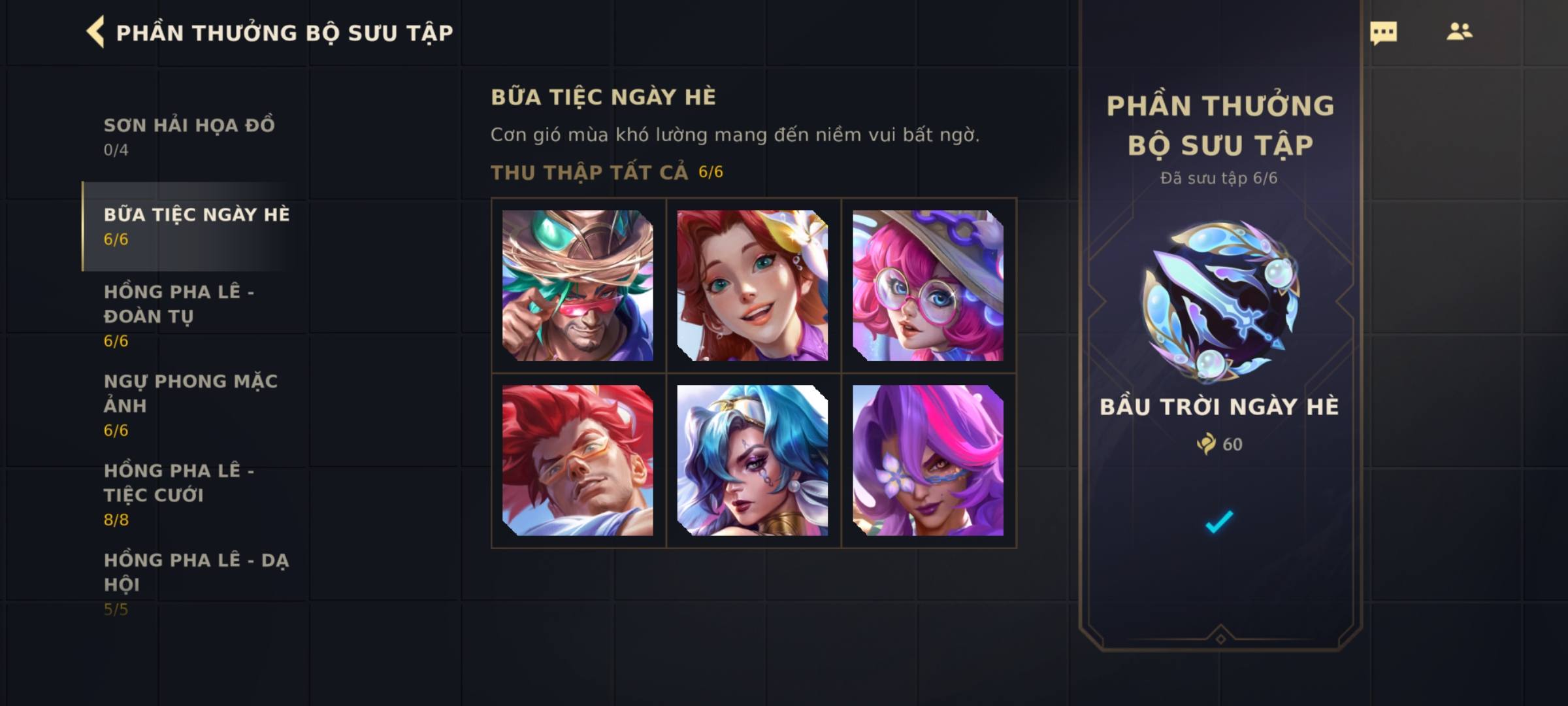1568x706 pixels.
Task: Tap the Bầu Trời Ngày Hè reward emblem
Action: [x=1220, y=301]
